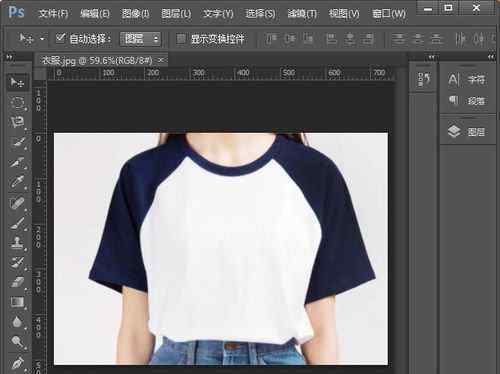Viewport: 500px width, 374px height.
Task: Select the Lasso tool below the Marquee
Action: [x=17, y=122]
